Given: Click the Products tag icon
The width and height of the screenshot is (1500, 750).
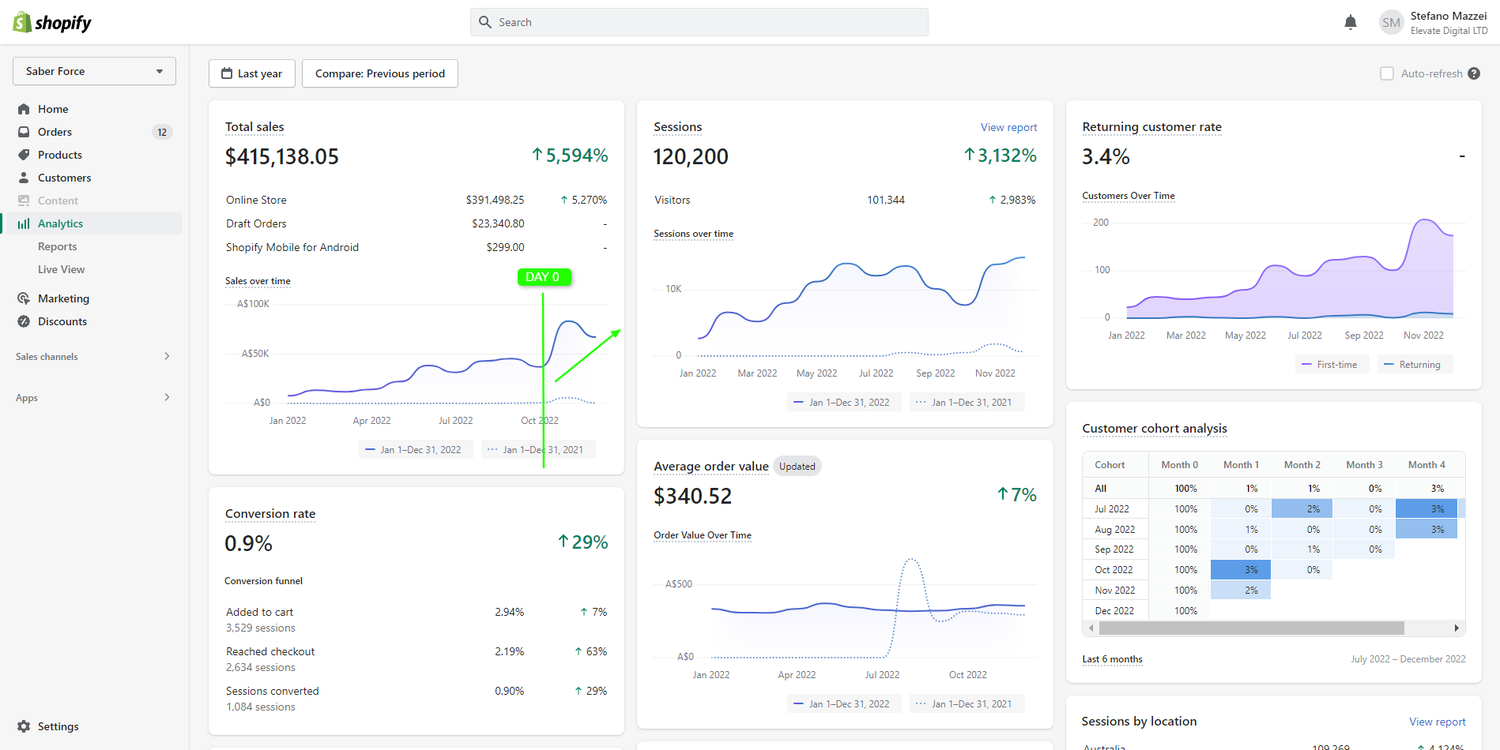Looking at the screenshot, I should pos(24,155).
